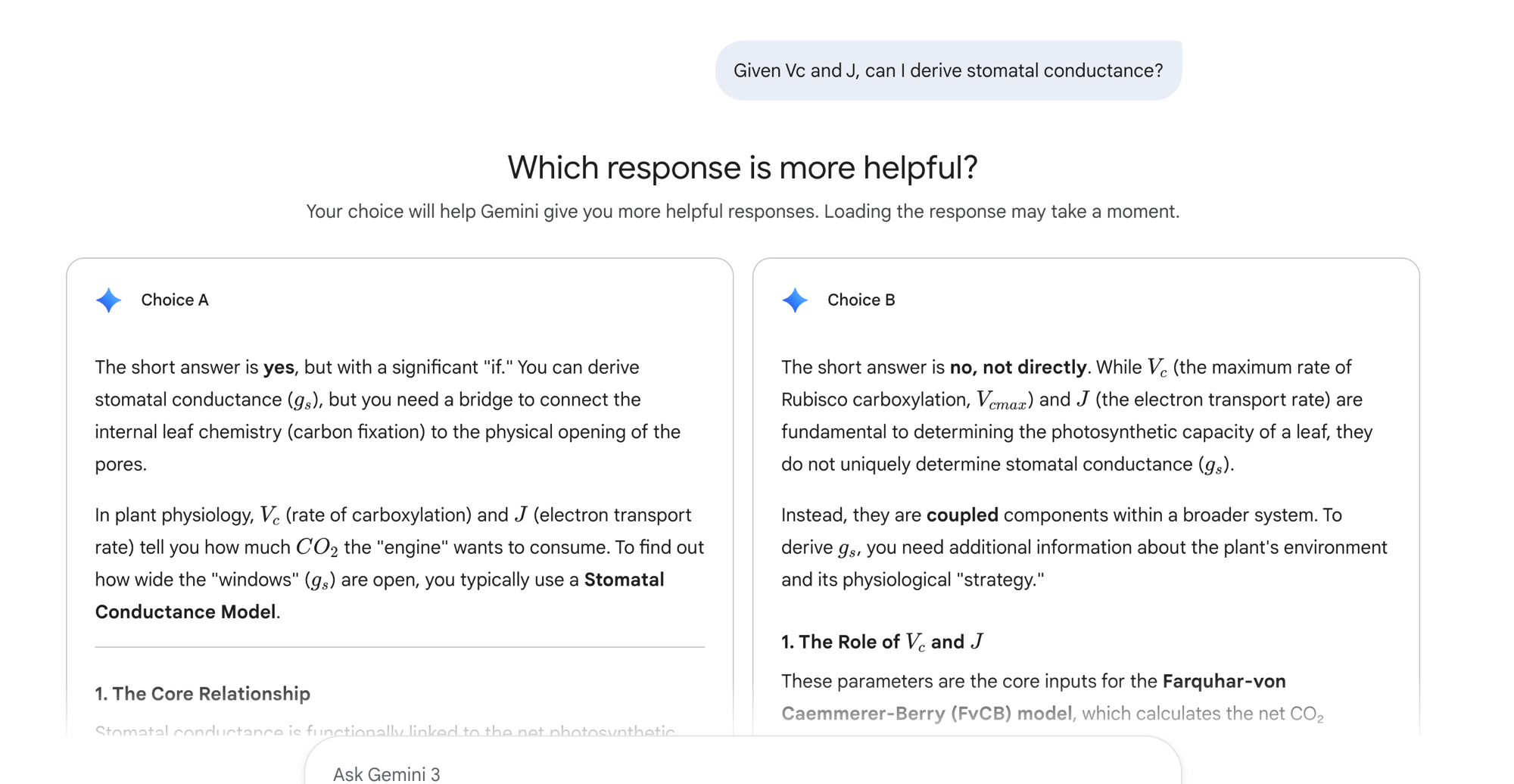
Task: Click bold 'yes' in Choice A
Action: point(279,368)
